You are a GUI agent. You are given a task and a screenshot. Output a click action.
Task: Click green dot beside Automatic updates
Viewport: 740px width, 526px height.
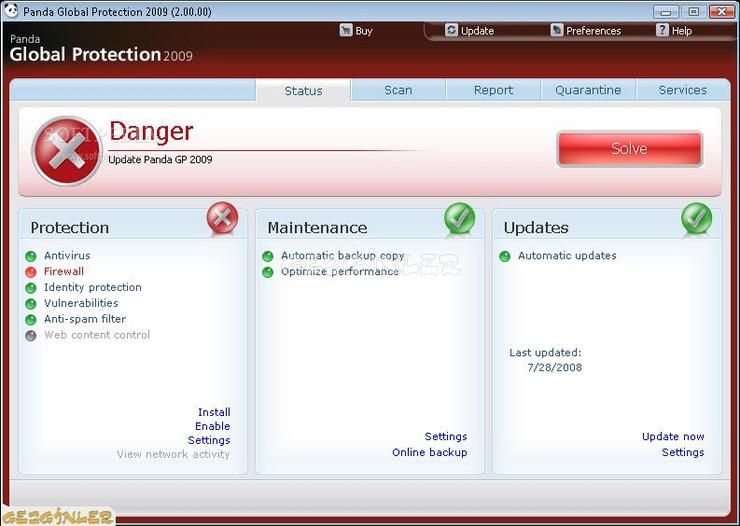pyautogui.click(x=505, y=256)
